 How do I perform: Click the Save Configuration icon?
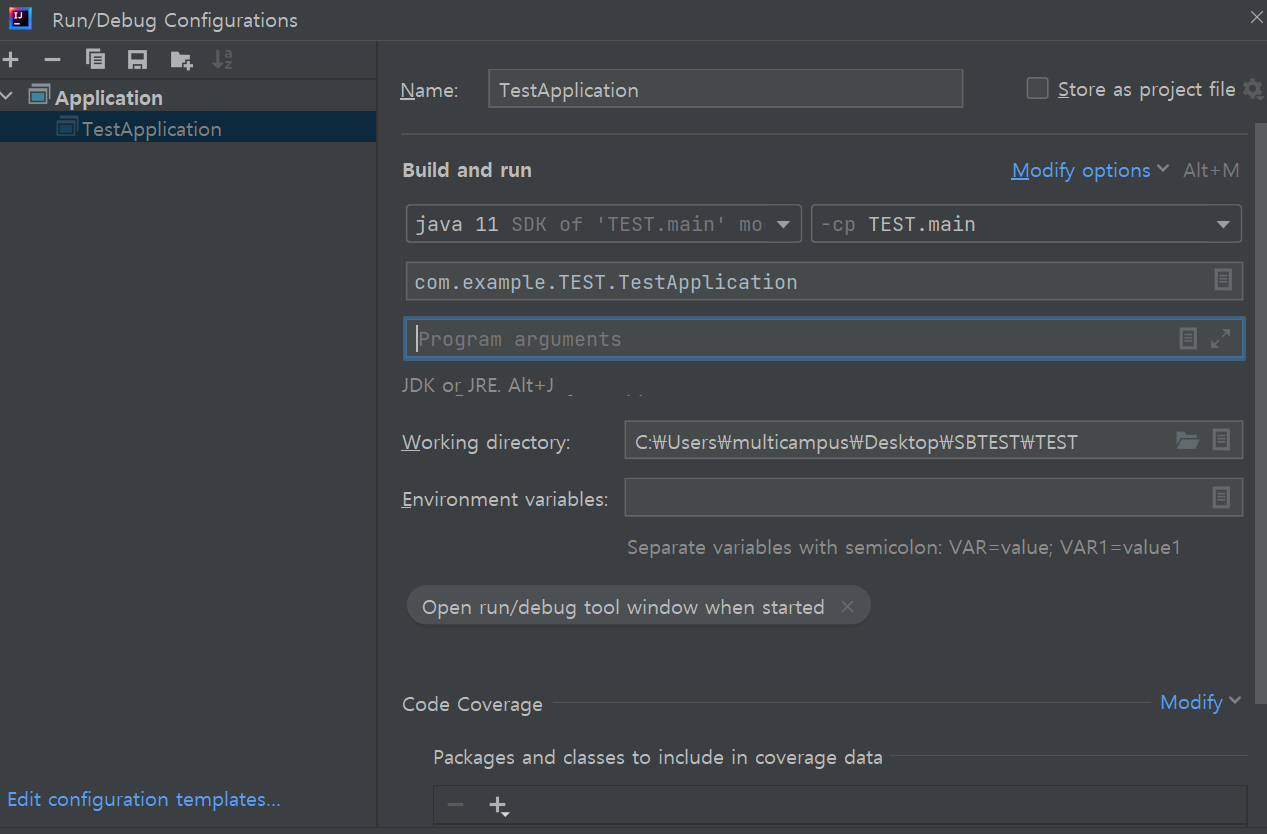coord(138,60)
